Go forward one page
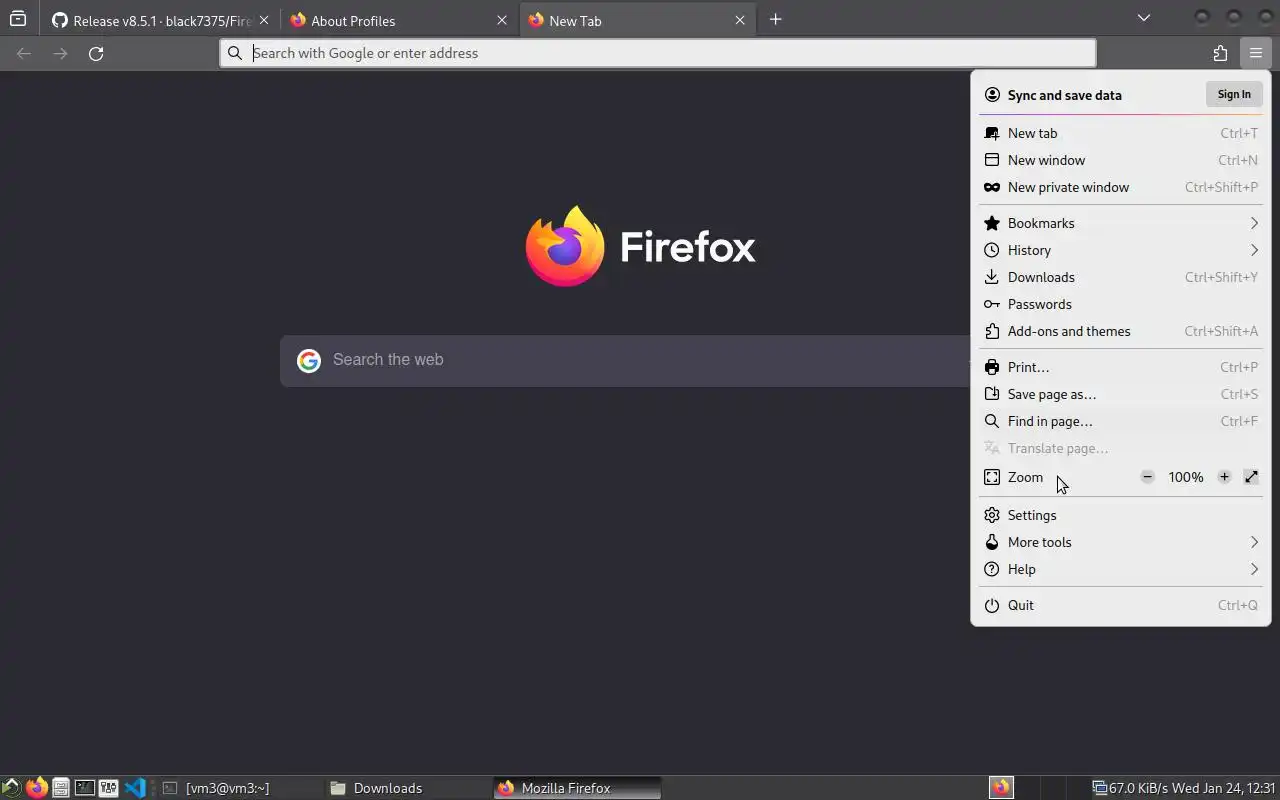Viewport: 1280px width, 800px height. [x=60, y=53]
